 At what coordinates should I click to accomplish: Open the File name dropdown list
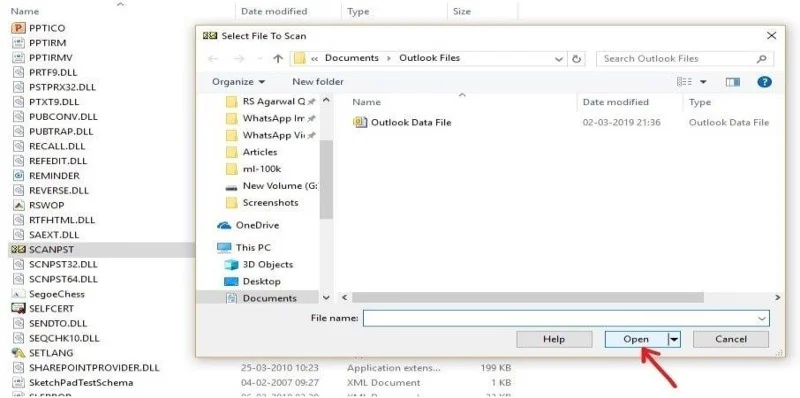762,318
